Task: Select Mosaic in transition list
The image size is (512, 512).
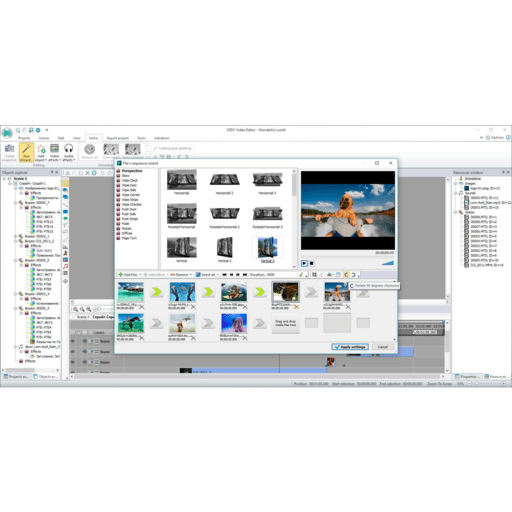Action: [x=126, y=228]
